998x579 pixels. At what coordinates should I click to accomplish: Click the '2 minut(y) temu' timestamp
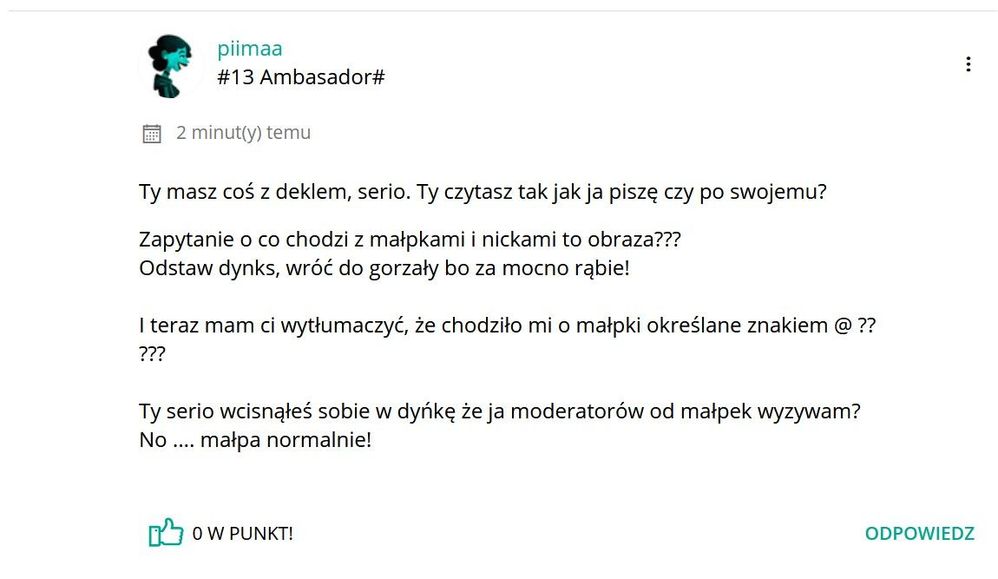click(x=243, y=131)
